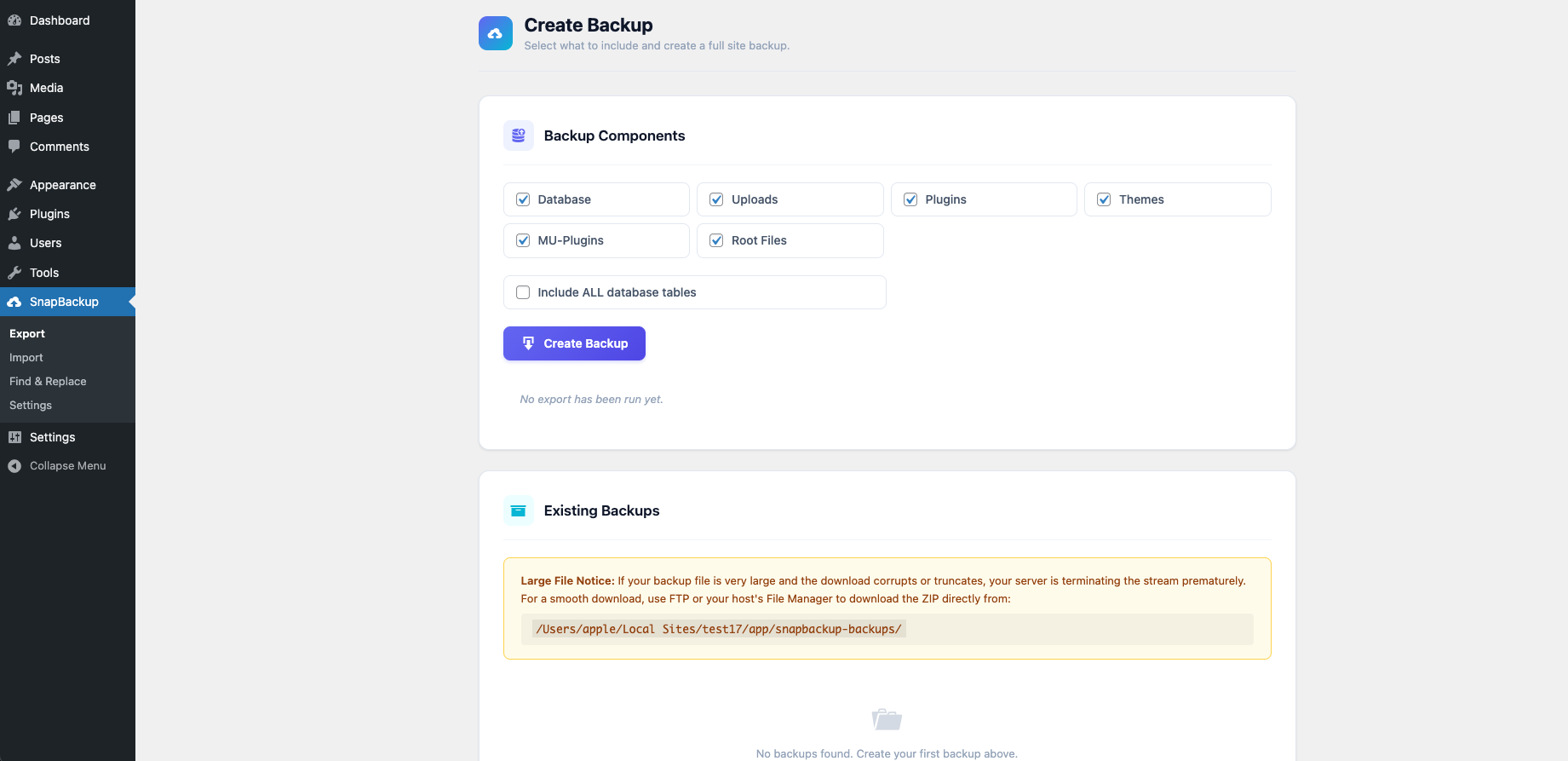Click the blue Create Backup header cloud icon
The width and height of the screenshot is (1568, 761).
click(496, 33)
